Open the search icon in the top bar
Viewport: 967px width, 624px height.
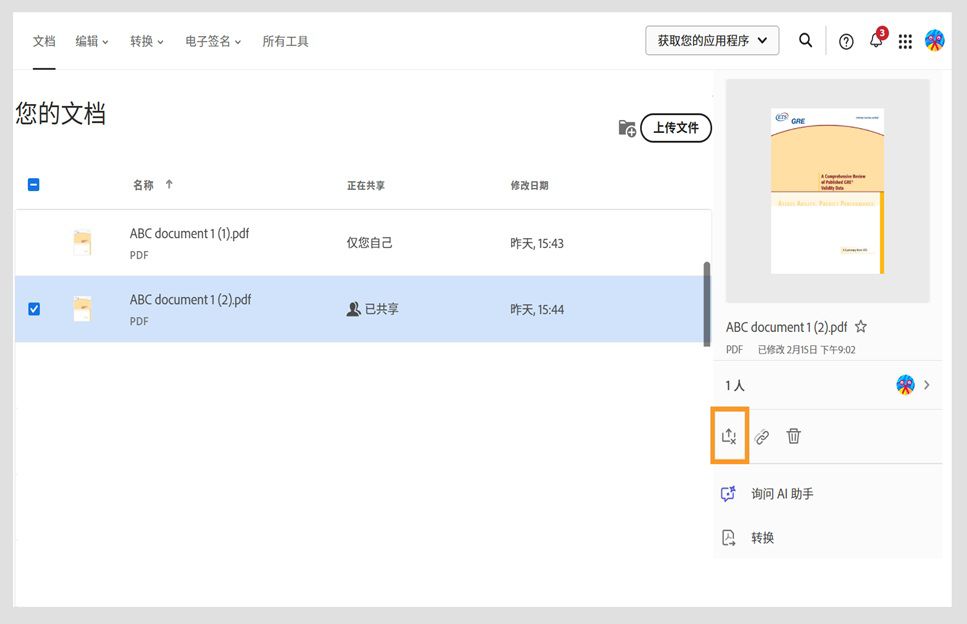coord(806,40)
